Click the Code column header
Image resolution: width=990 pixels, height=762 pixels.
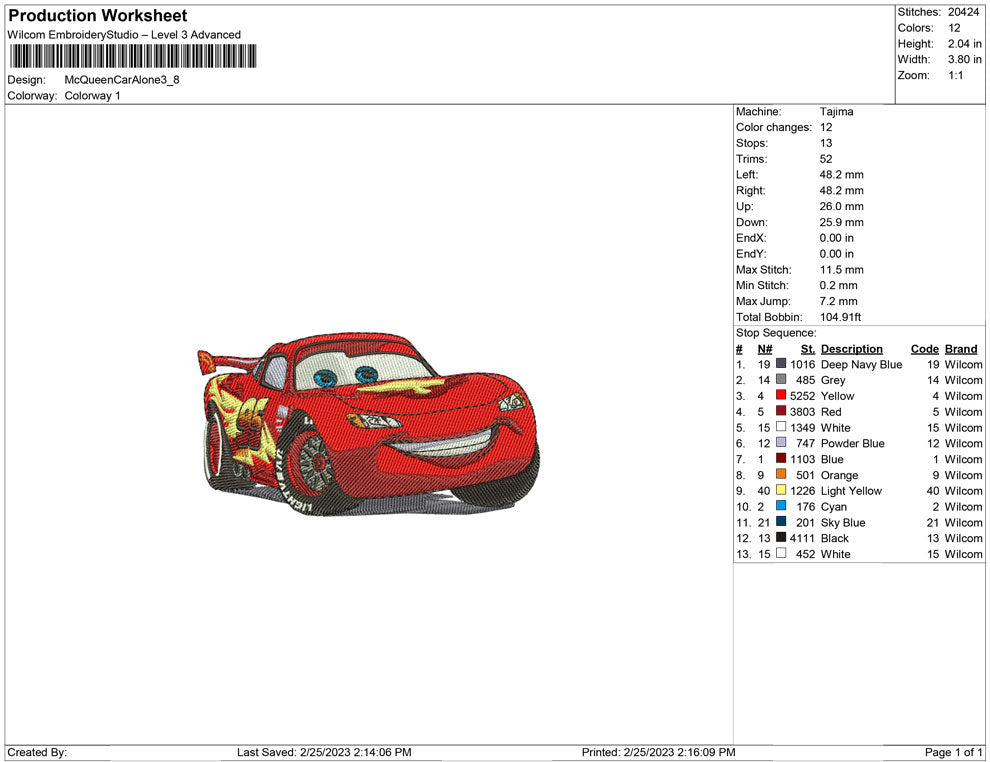pos(924,348)
